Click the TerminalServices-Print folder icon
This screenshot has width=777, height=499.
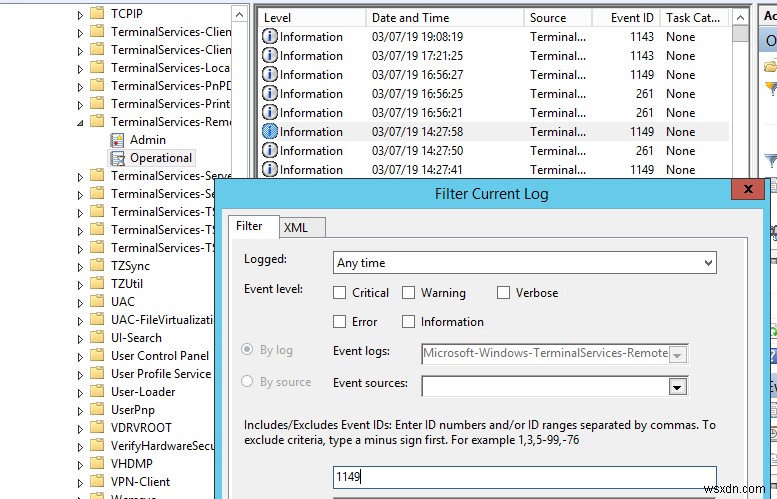[x=97, y=104]
